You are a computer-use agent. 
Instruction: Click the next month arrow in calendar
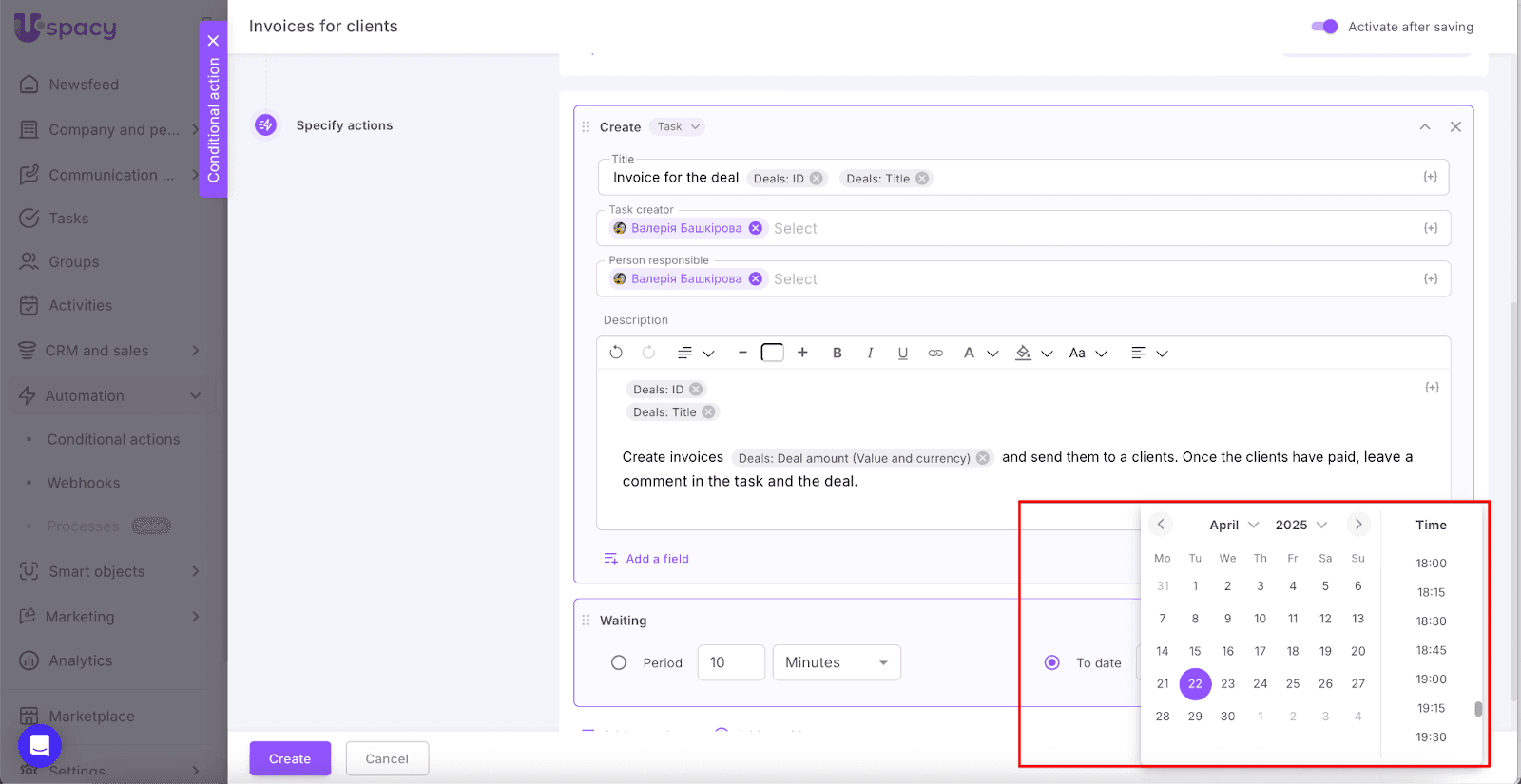1358,525
